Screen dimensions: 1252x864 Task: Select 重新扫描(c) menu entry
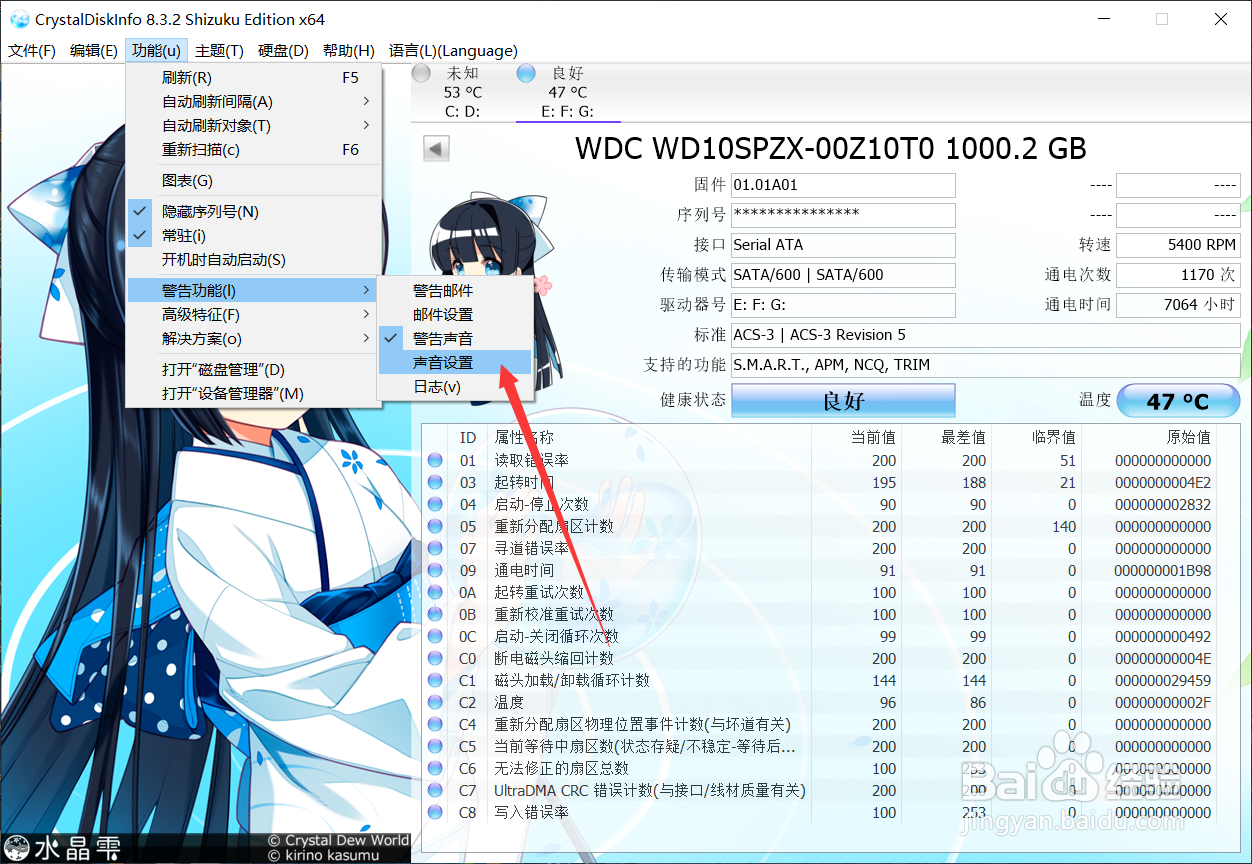tap(253, 150)
